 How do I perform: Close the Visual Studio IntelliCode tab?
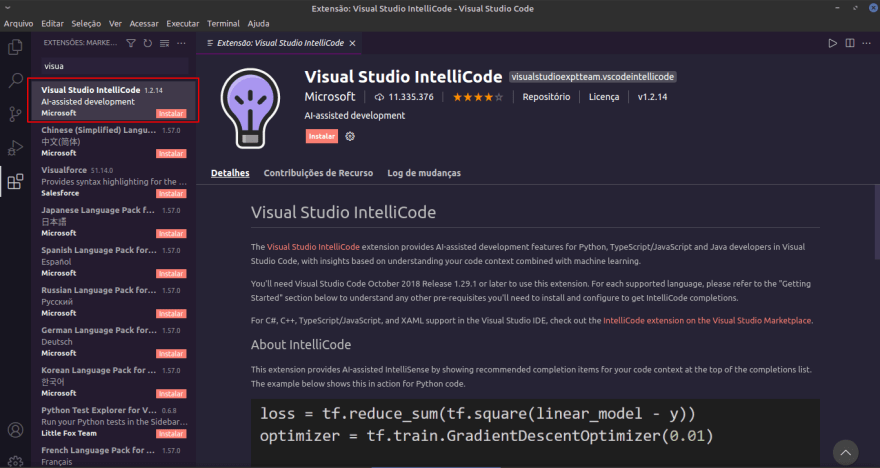tap(352, 43)
